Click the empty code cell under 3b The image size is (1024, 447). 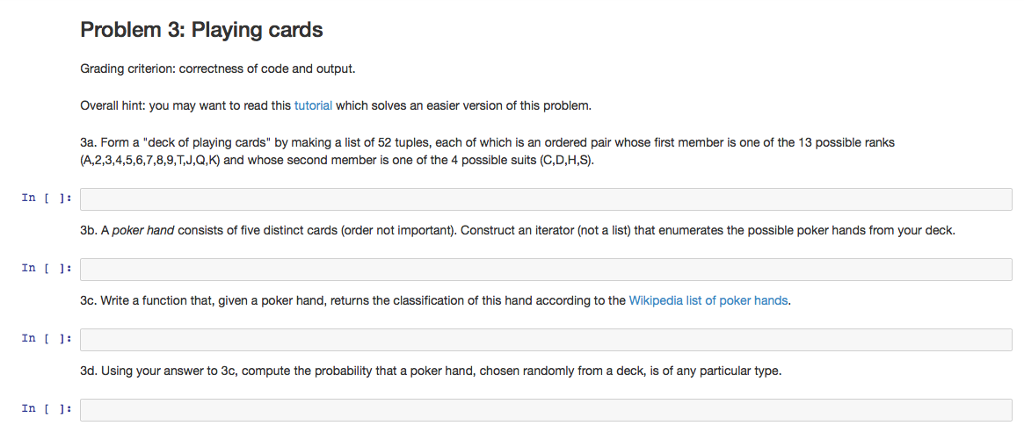546,269
